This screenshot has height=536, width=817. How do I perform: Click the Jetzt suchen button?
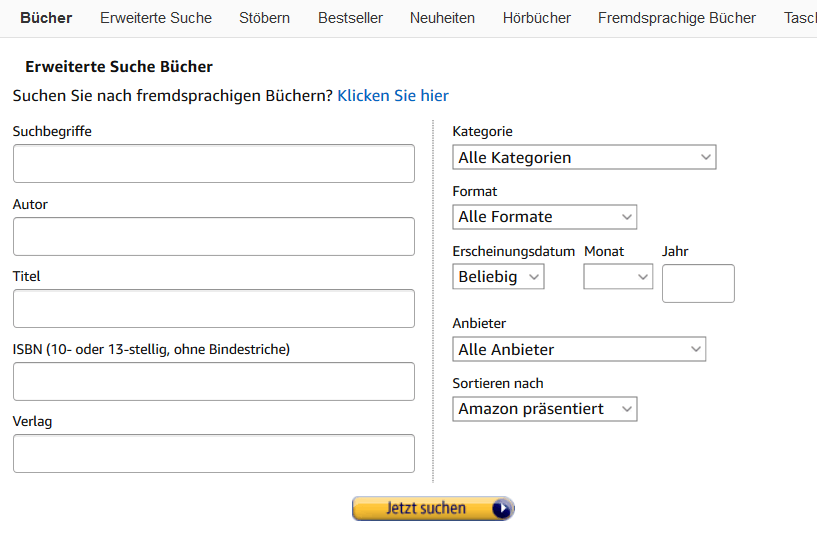tap(432, 508)
